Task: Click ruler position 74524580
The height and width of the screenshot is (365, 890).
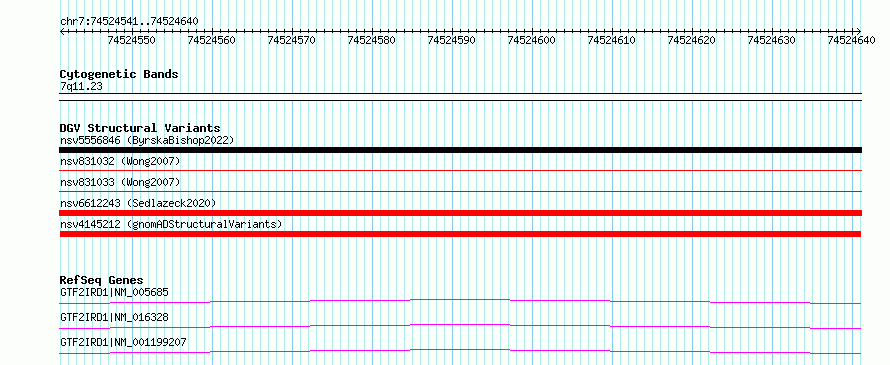Action: coord(372,40)
